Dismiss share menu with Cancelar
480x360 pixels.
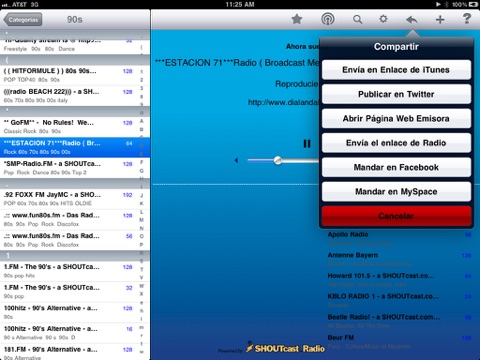click(x=396, y=216)
